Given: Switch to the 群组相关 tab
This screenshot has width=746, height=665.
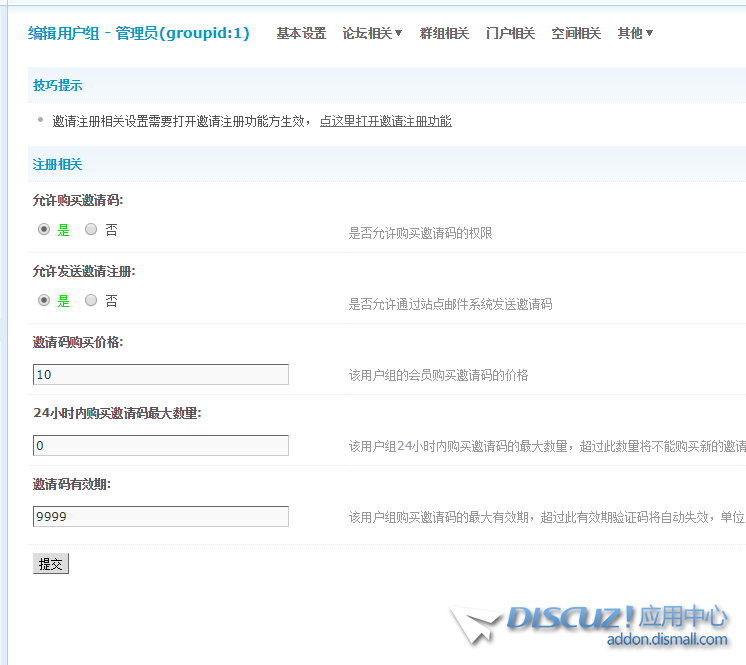Looking at the screenshot, I should 444,34.
